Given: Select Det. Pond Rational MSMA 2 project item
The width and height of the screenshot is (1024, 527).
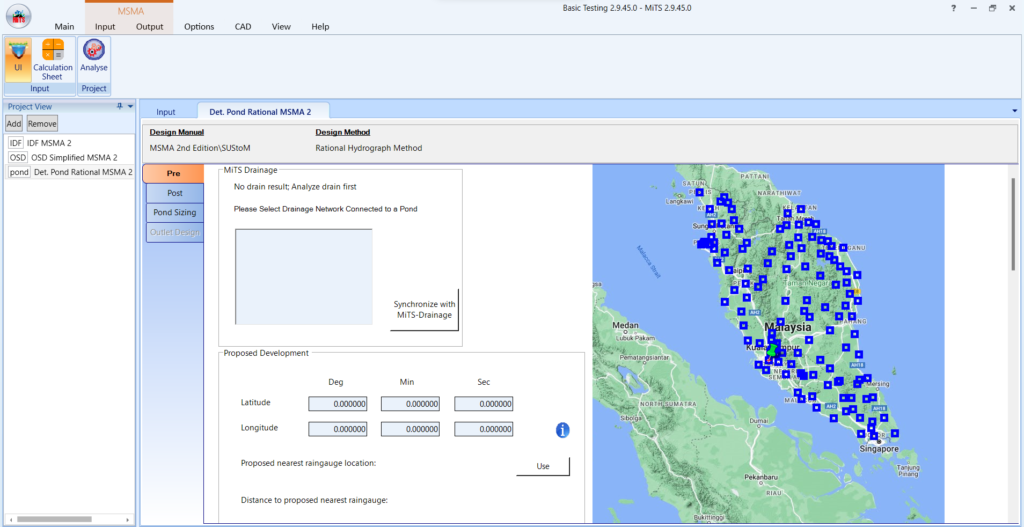Looking at the screenshot, I should tap(70, 172).
